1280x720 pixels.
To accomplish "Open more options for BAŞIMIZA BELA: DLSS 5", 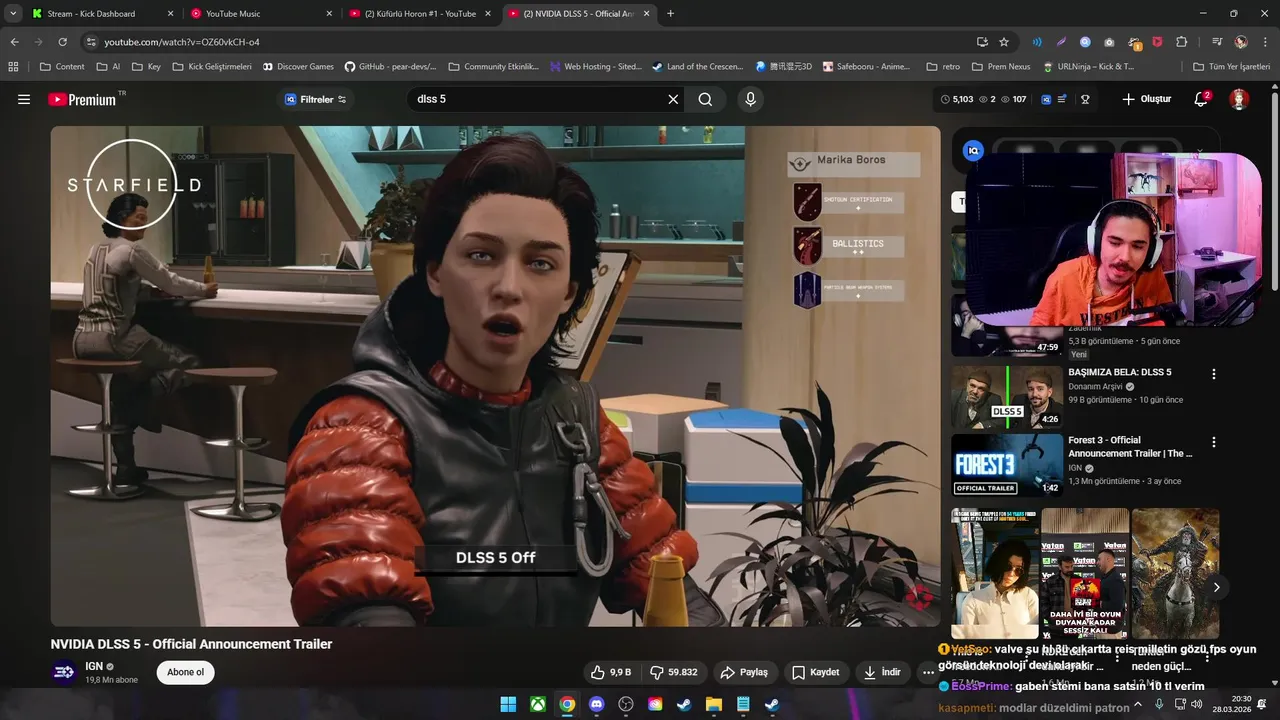I will point(1214,374).
